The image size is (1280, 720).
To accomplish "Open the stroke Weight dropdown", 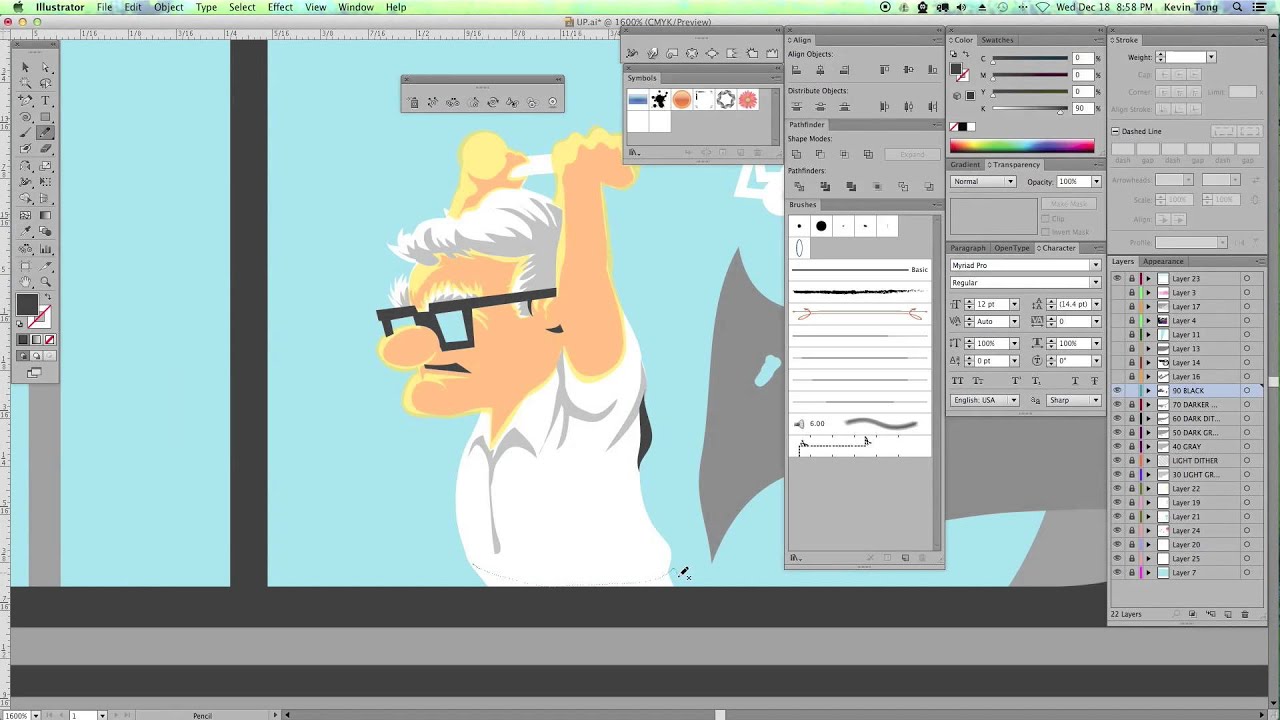I will 1211,58.
